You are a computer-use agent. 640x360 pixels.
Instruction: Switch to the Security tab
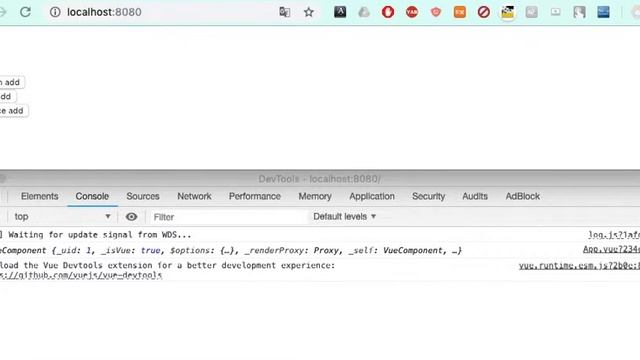(428, 196)
